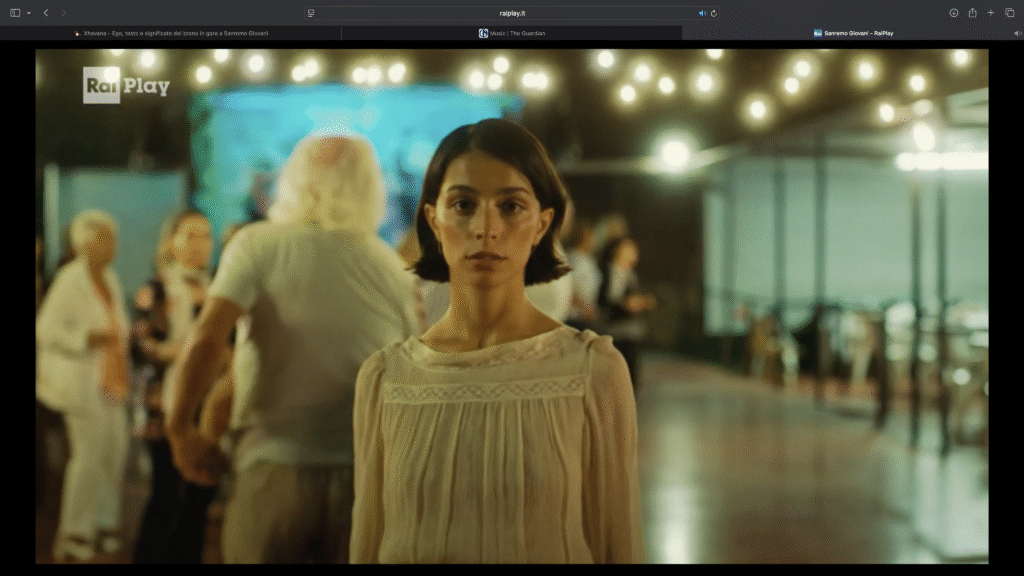Viewport: 1024px width, 576px height.
Task: Mute the RaiPlay tab via speaker icon
Action: point(1017,33)
